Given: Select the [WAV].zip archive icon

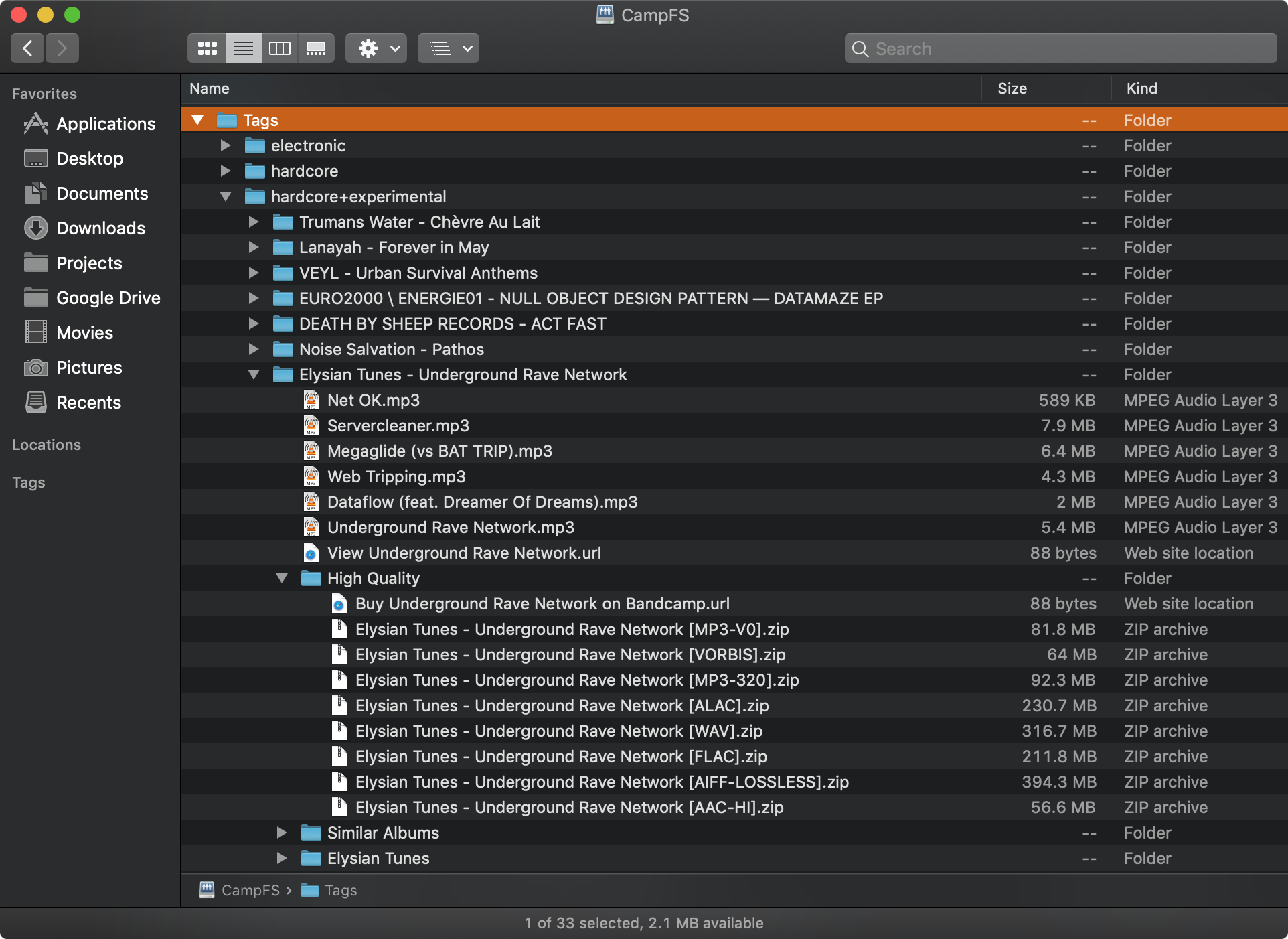Looking at the screenshot, I should [339, 731].
